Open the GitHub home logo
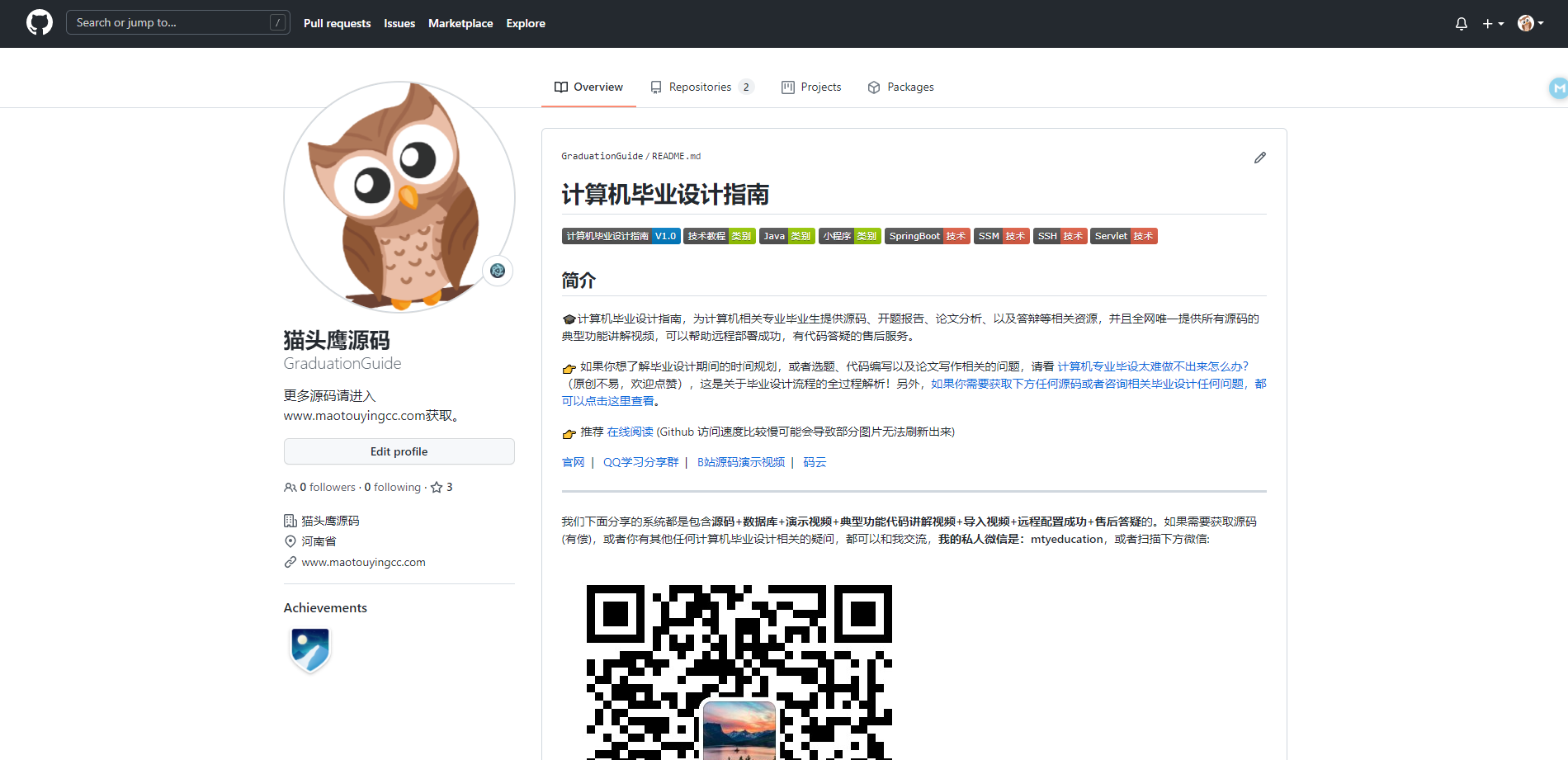Image resolution: width=1568 pixels, height=760 pixels. click(40, 22)
